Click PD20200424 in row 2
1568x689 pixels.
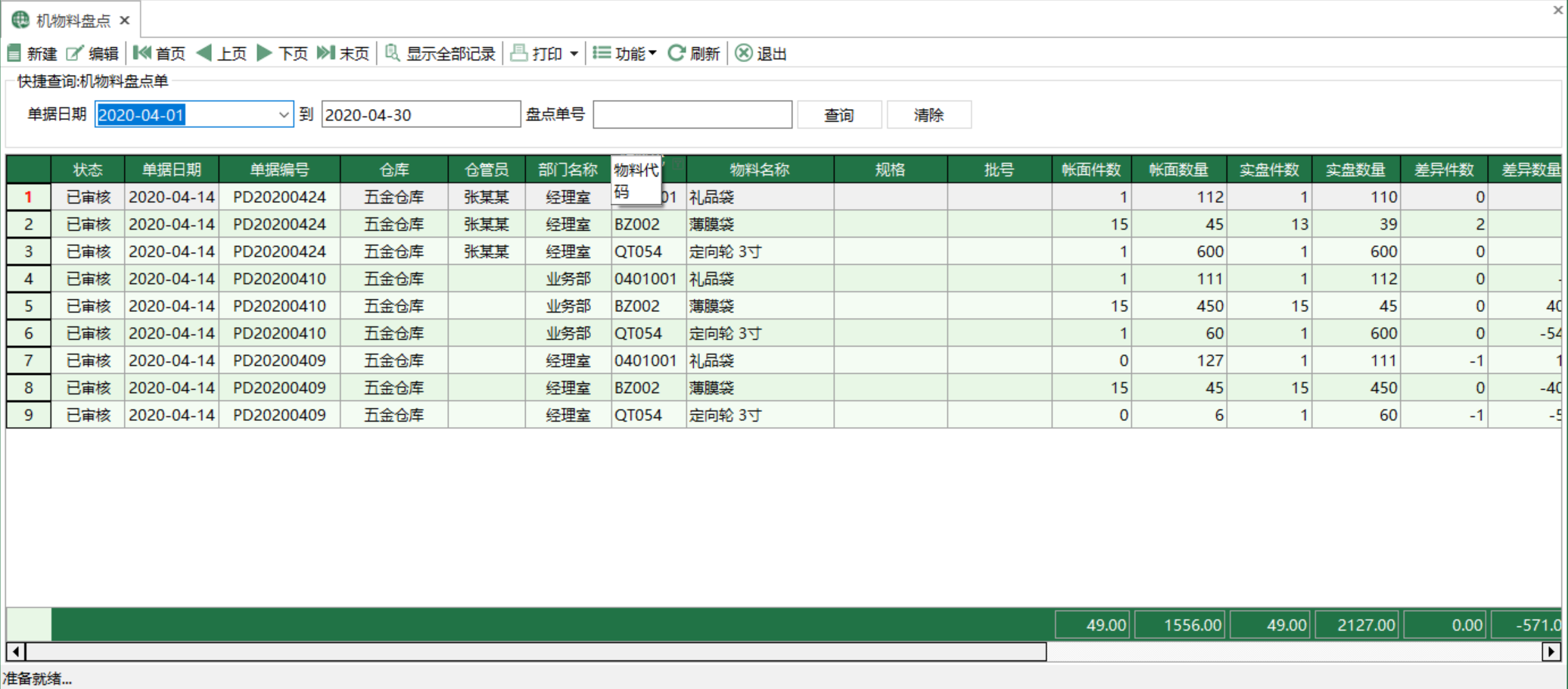pyautogui.click(x=279, y=224)
